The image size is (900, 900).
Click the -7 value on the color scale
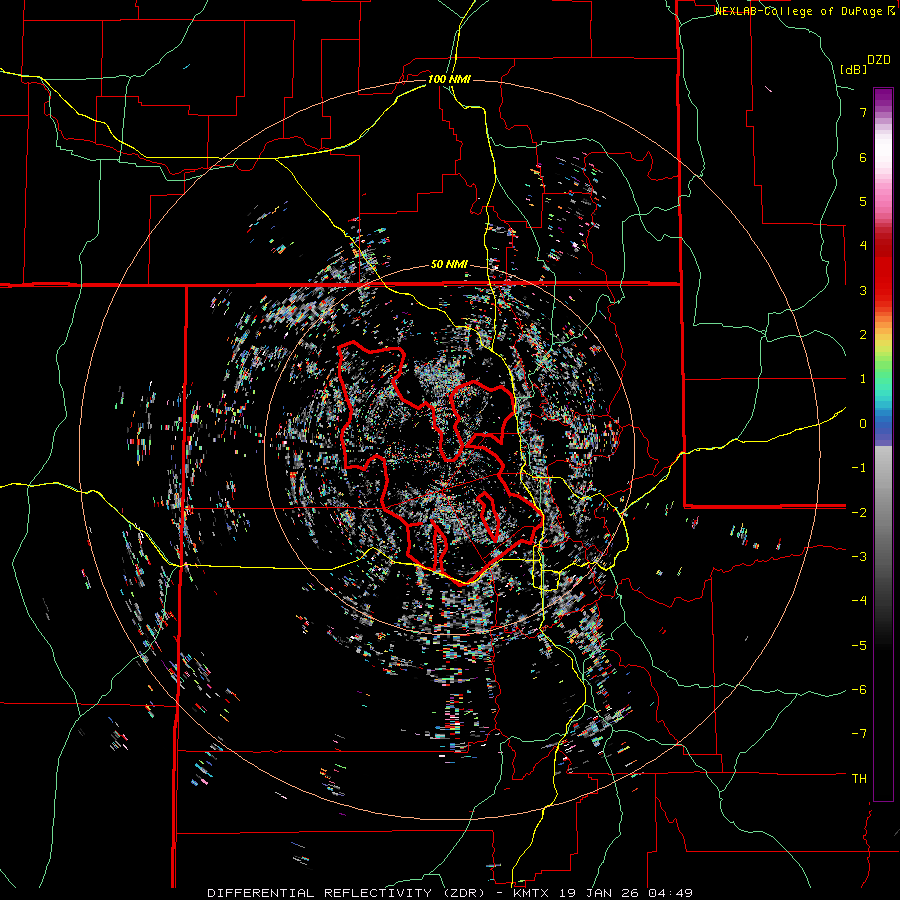tap(859, 734)
